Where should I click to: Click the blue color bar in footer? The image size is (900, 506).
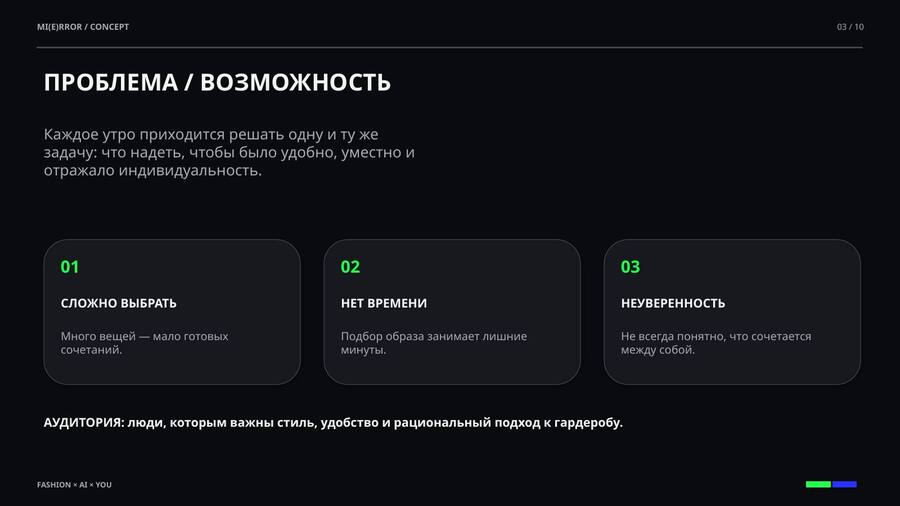click(x=844, y=484)
